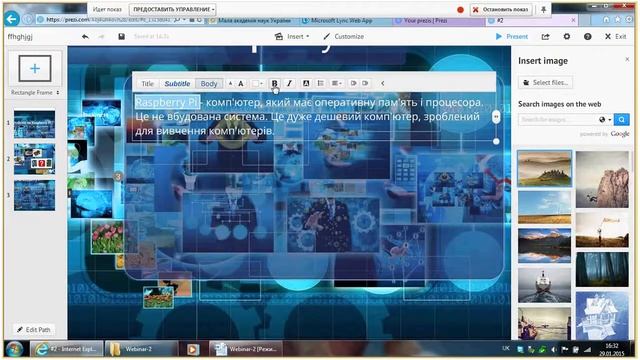Toggle bullet list formatting
The width and height of the screenshot is (640, 360).
coord(320,83)
